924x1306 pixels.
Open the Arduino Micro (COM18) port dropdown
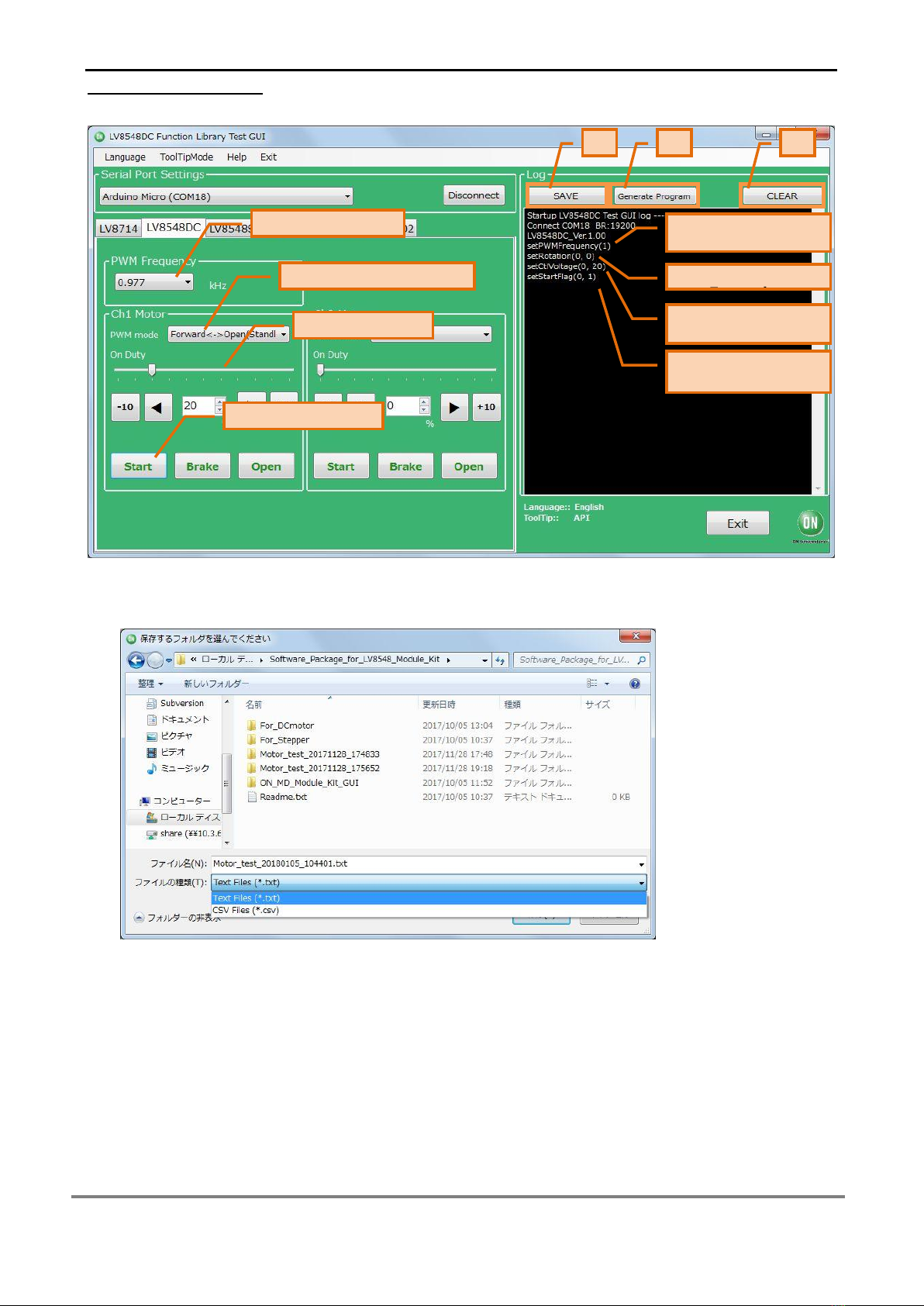[x=226, y=197]
